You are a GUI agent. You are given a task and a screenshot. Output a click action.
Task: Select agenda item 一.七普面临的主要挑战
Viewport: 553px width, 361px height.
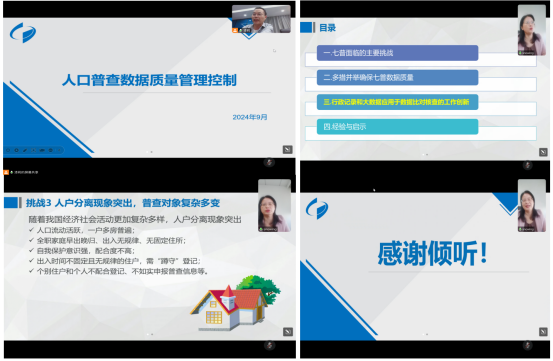click(x=397, y=53)
